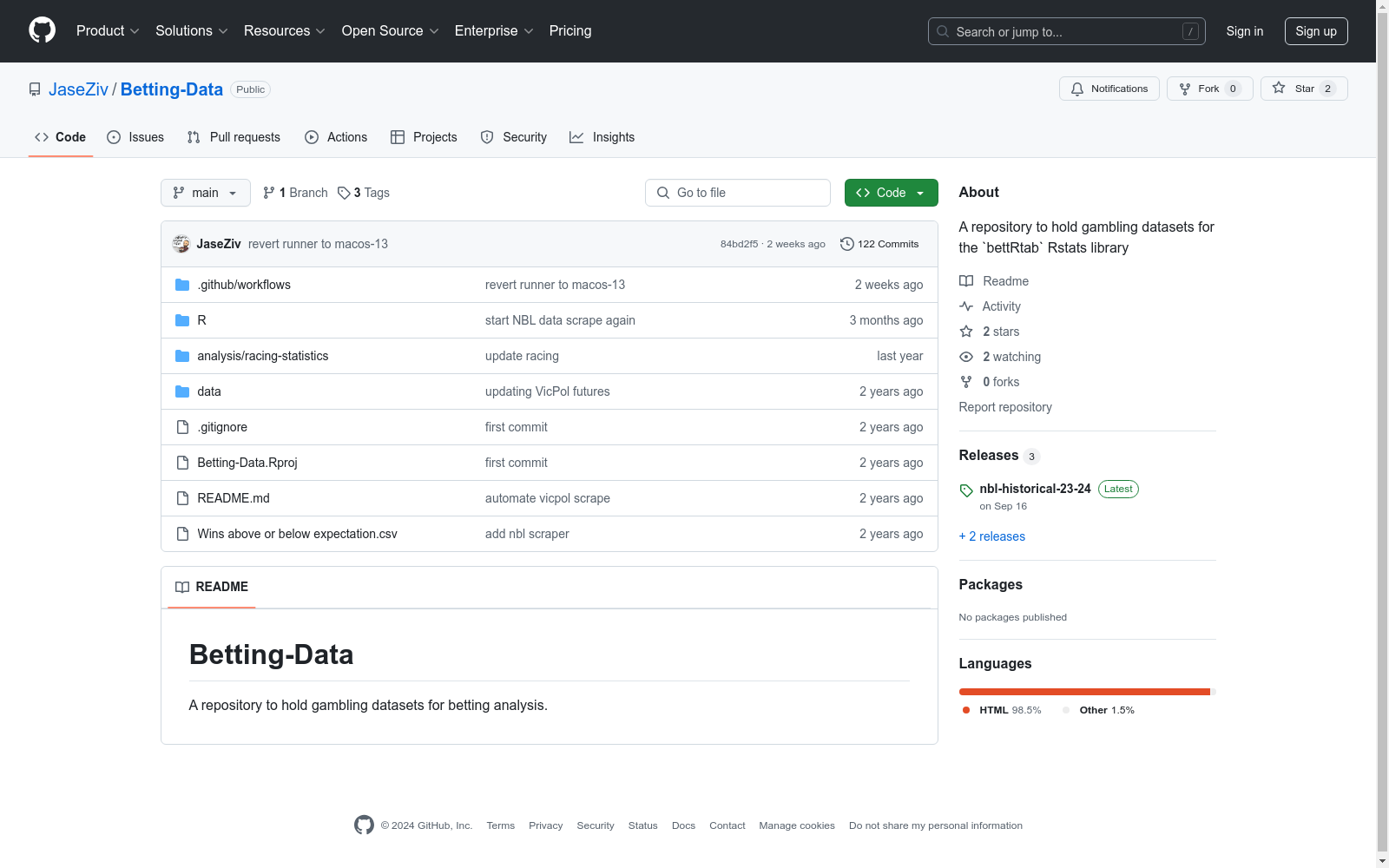Click the Fork button
This screenshot has width=1389, height=868.
coord(1209,89)
